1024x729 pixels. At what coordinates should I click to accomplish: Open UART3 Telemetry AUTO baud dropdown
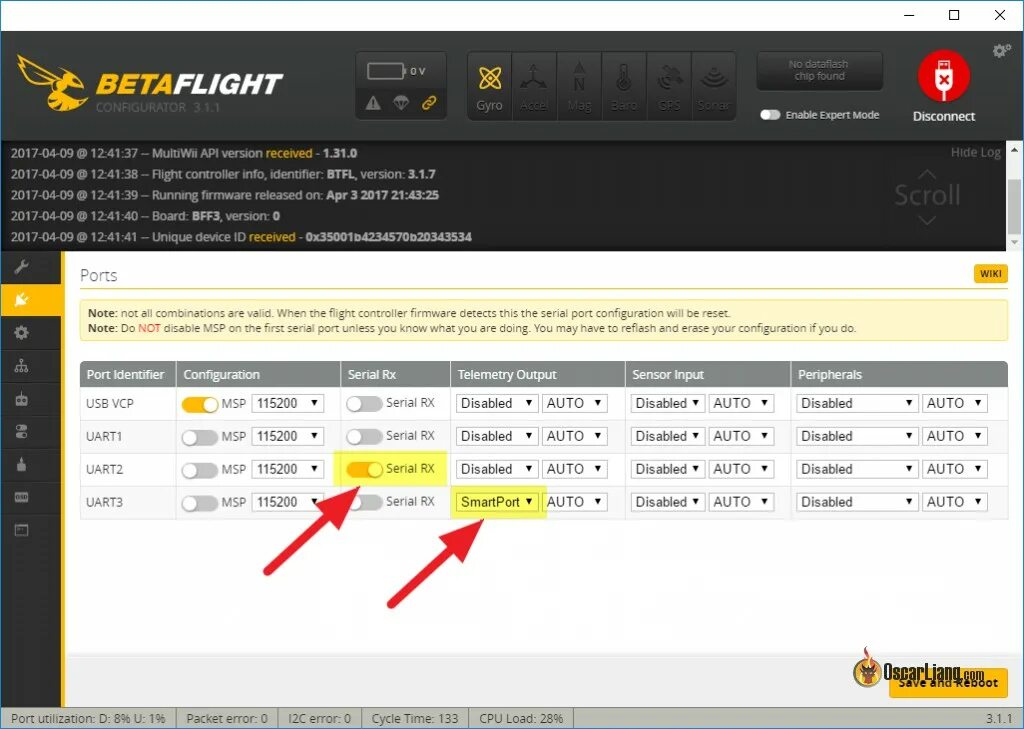click(575, 502)
